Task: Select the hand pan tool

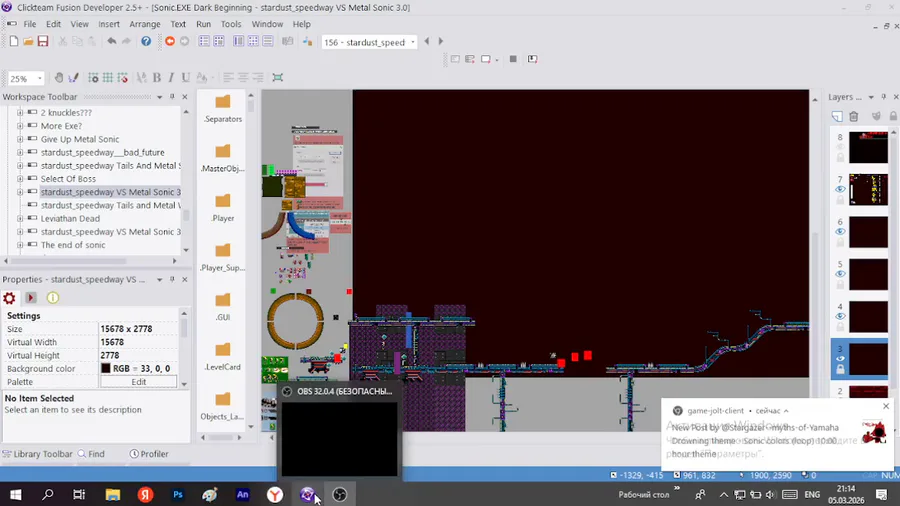Action: (59, 77)
